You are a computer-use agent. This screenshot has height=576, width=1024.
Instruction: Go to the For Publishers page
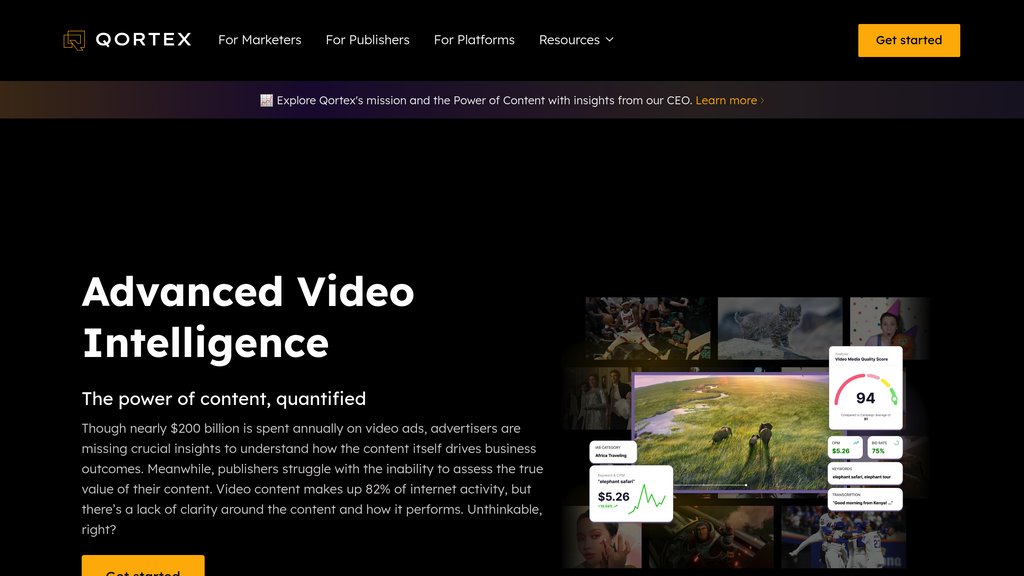(x=367, y=40)
